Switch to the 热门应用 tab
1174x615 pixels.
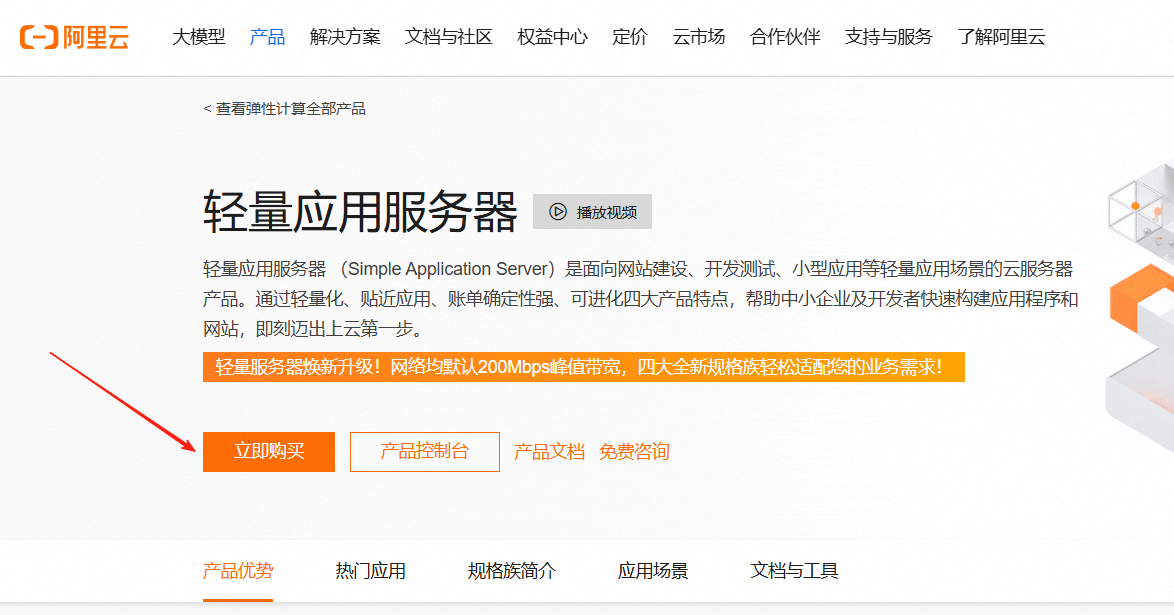click(x=371, y=572)
